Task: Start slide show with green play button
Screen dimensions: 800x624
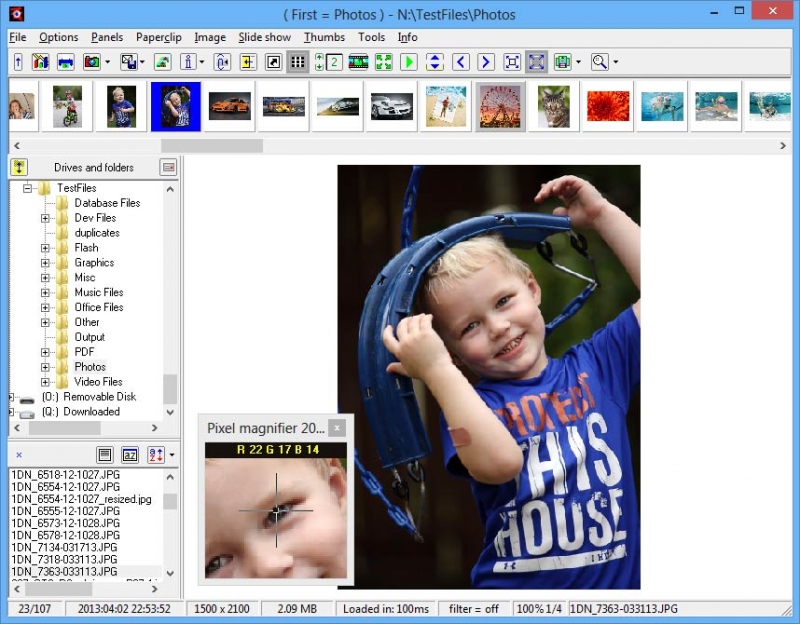Action: (x=409, y=62)
